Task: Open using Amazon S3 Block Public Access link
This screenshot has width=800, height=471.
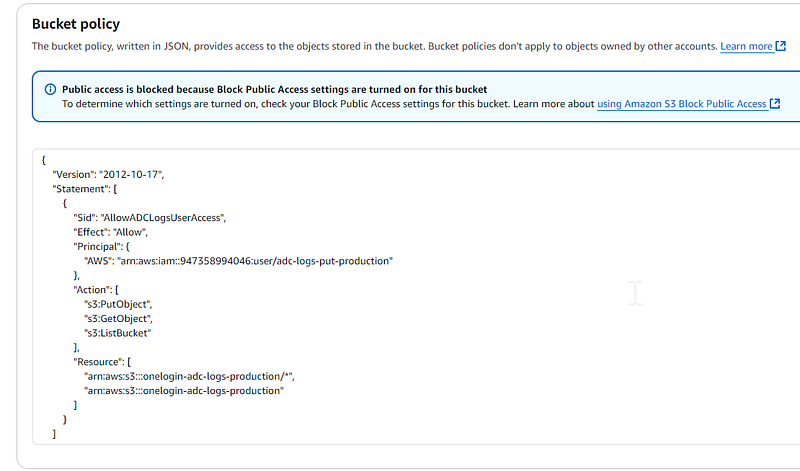Action: point(682,104)
